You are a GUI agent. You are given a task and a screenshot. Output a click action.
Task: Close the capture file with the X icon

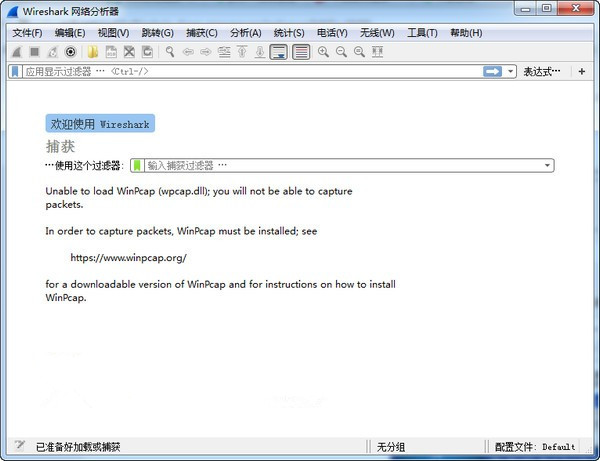(x=129, y=52)
